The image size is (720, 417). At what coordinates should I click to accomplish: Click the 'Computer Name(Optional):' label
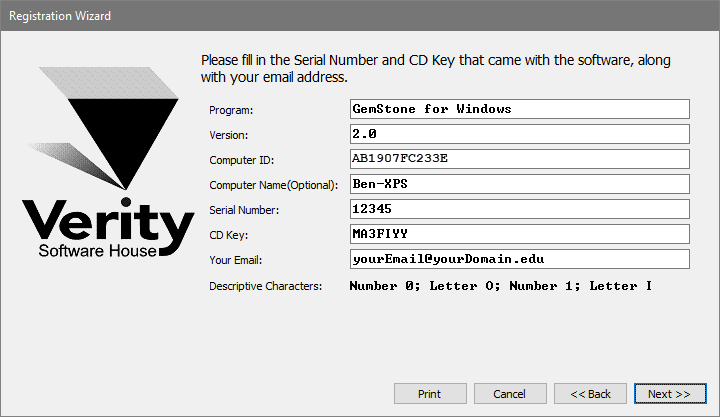(275, 185)
